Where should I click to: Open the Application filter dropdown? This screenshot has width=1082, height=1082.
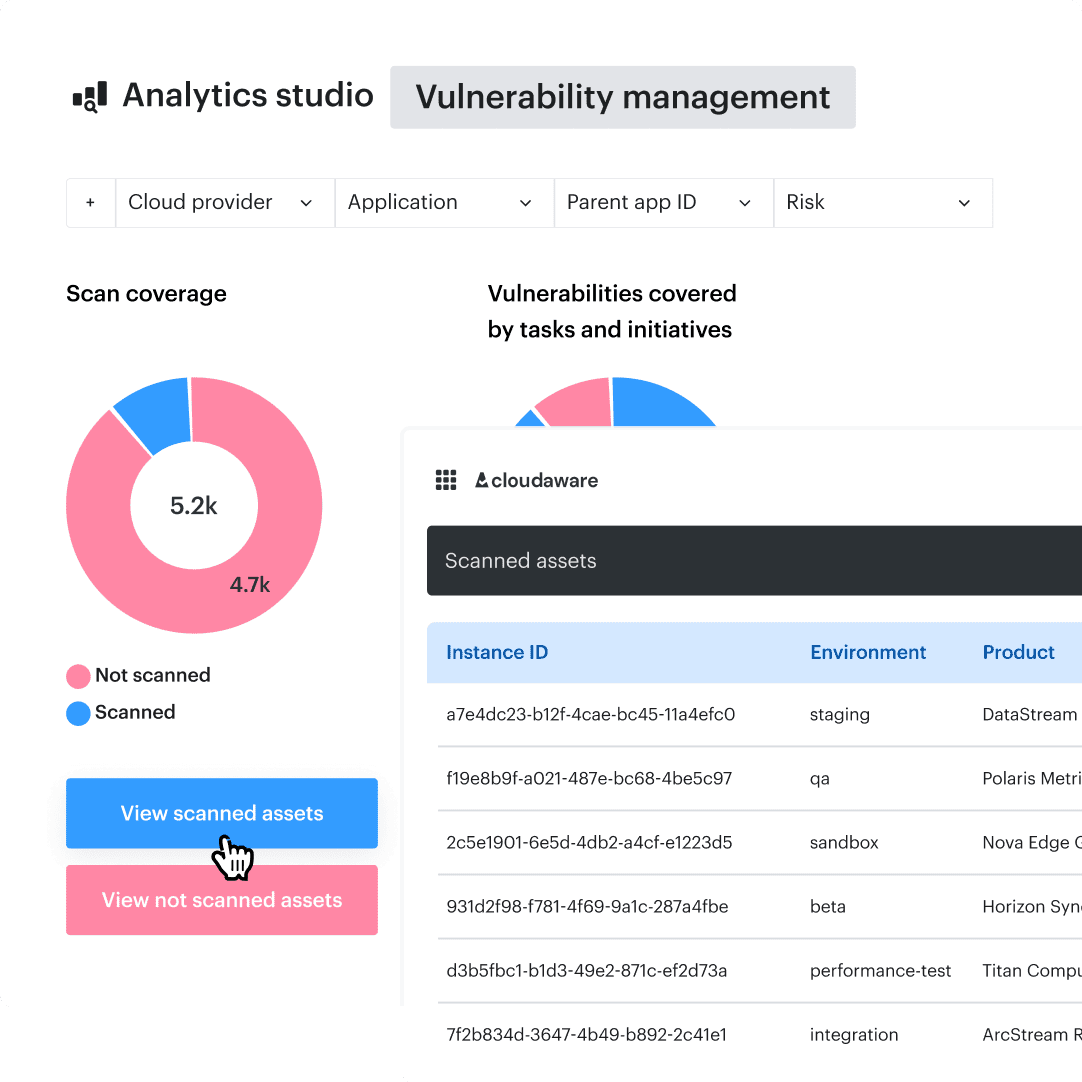coord(444,203)
